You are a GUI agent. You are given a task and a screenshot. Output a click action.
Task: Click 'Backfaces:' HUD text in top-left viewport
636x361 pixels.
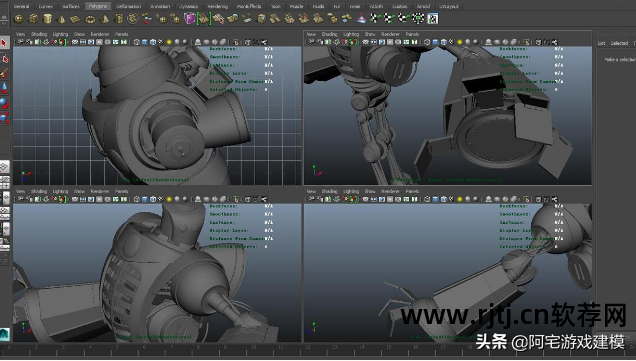click(x=224, y=49)
